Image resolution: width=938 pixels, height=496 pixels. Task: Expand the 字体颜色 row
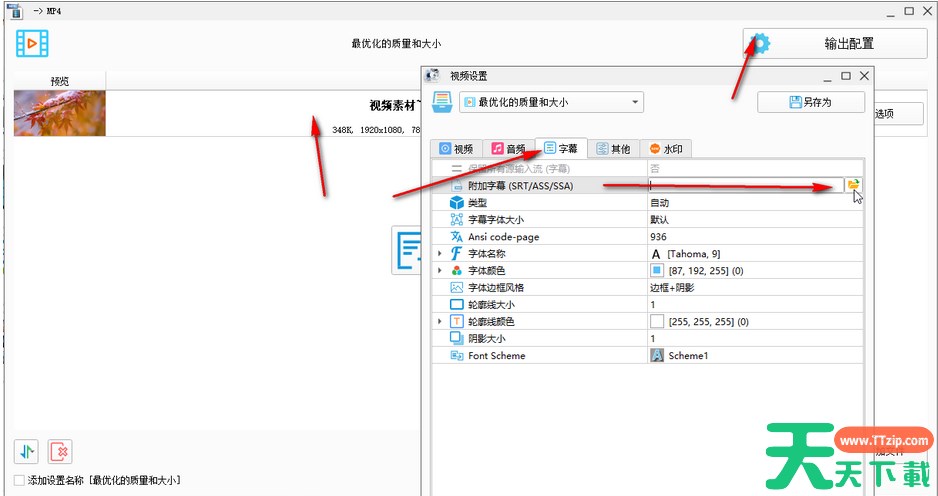(440, 270)
